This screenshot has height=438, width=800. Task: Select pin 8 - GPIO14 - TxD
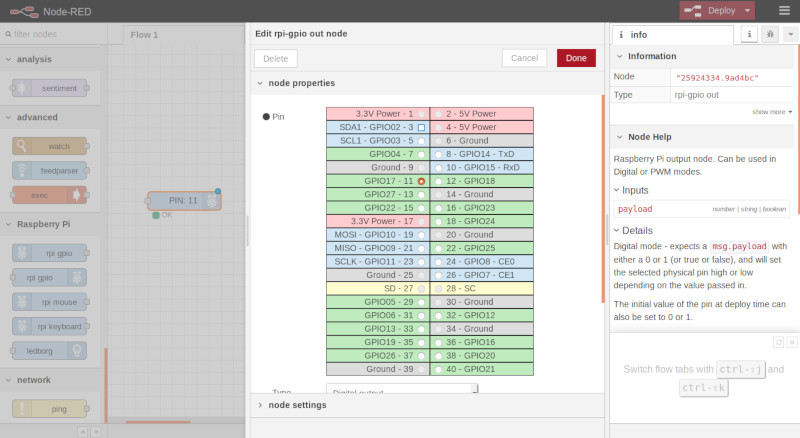pos(438,154)
